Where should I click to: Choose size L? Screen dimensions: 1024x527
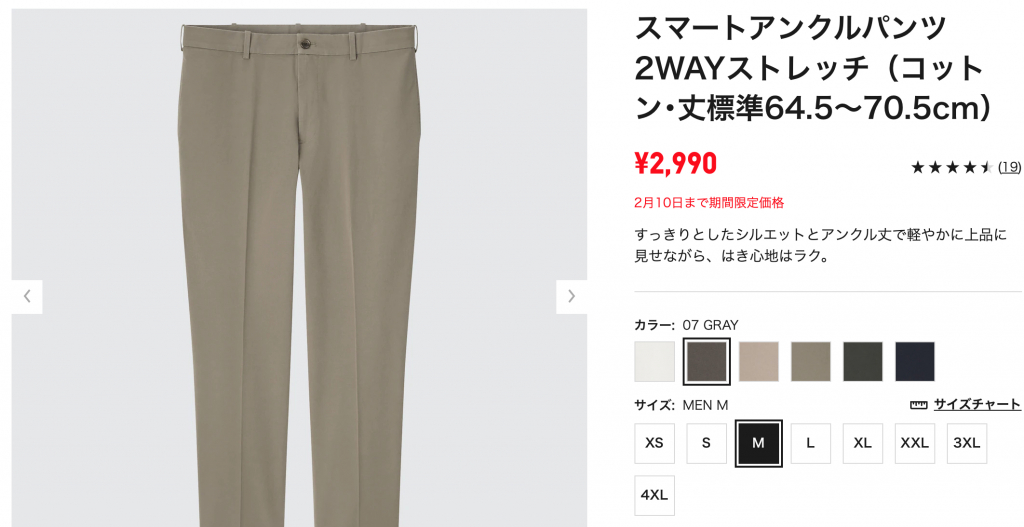point(810,443)
